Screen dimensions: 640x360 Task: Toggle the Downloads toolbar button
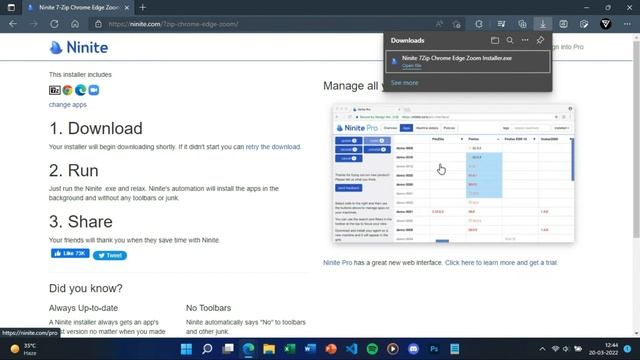[x=543, y=24]
